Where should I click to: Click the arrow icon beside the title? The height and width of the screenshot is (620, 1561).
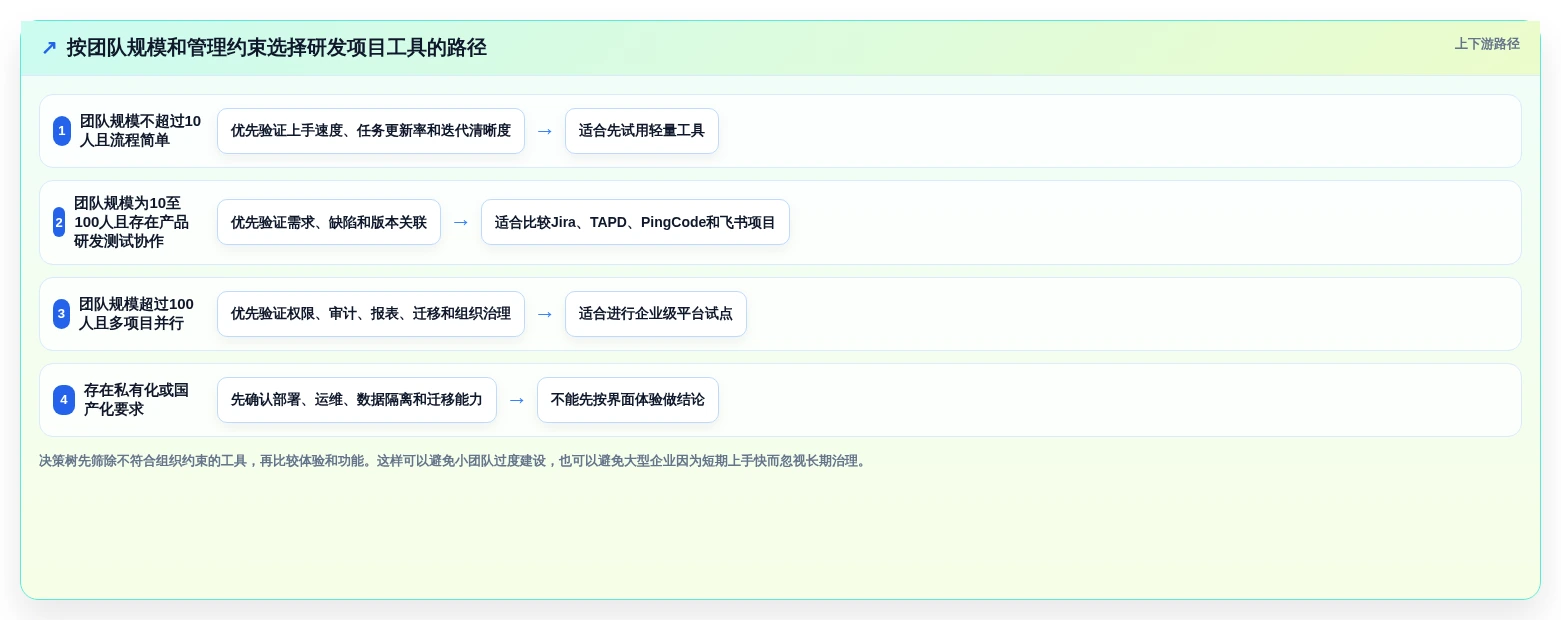[49, 48]
